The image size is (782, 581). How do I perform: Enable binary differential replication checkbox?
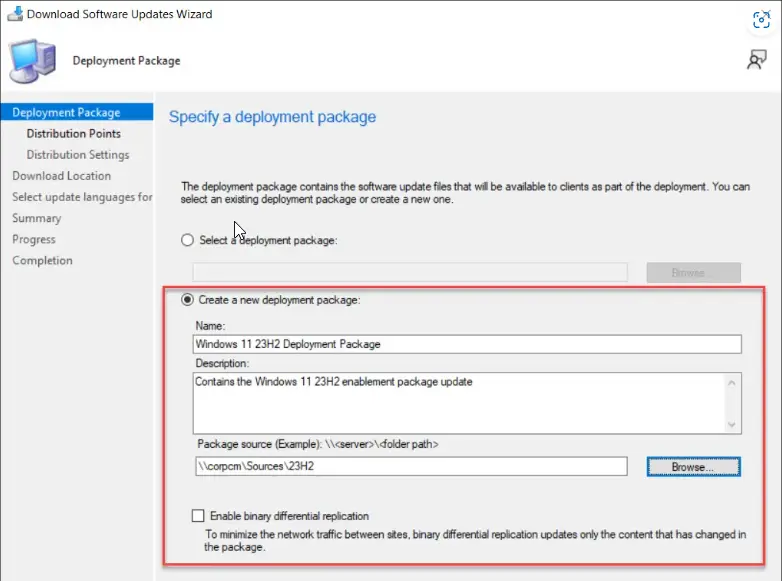[x=198, y=516]
